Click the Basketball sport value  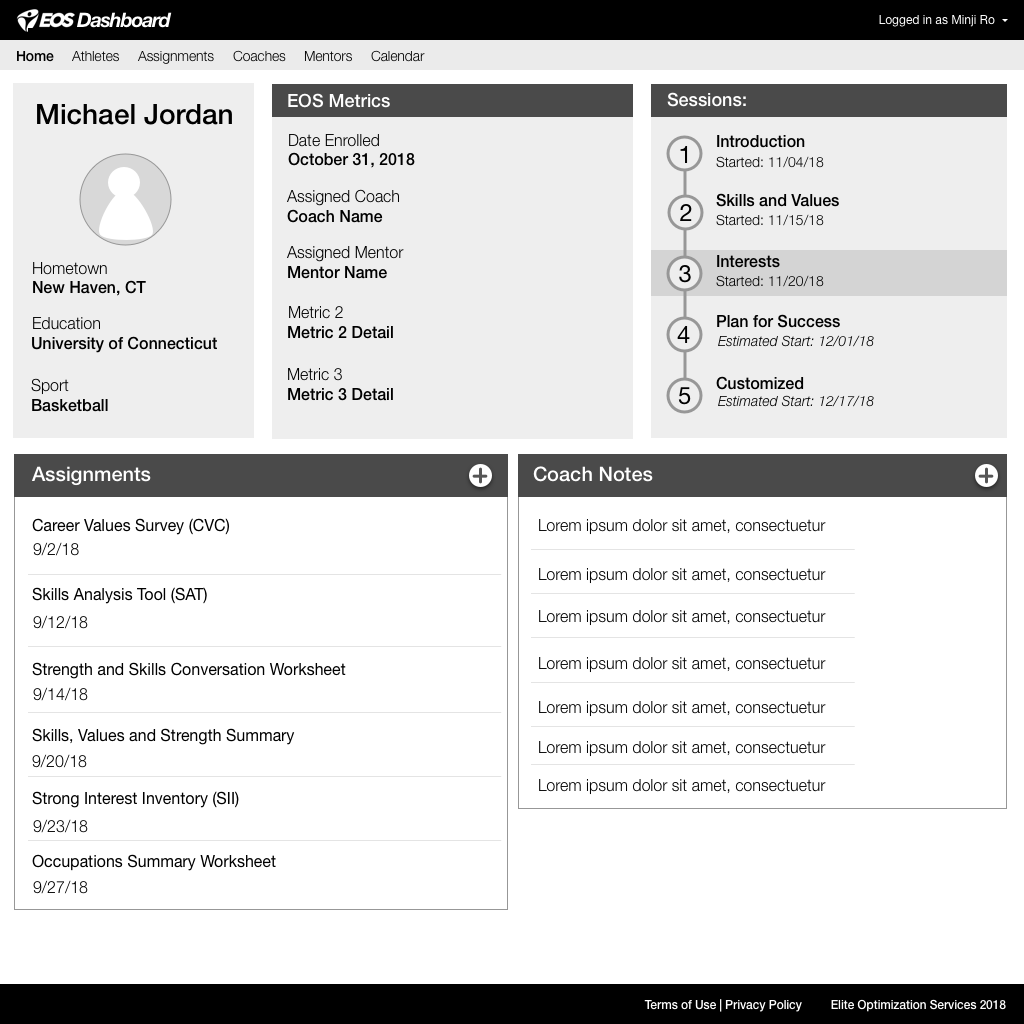point(70,406)
